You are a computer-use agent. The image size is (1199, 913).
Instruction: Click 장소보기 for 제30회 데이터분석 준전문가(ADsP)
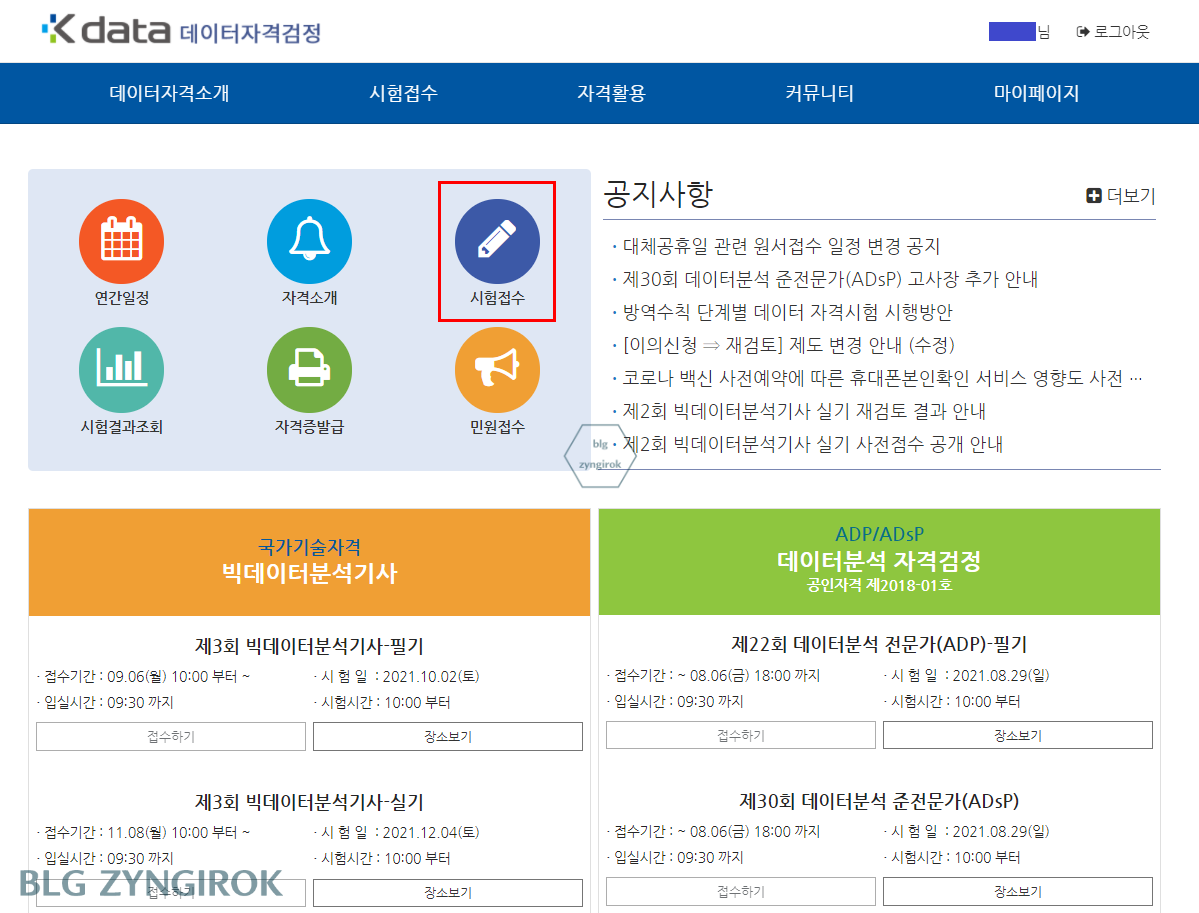(x=1016, y=891)
